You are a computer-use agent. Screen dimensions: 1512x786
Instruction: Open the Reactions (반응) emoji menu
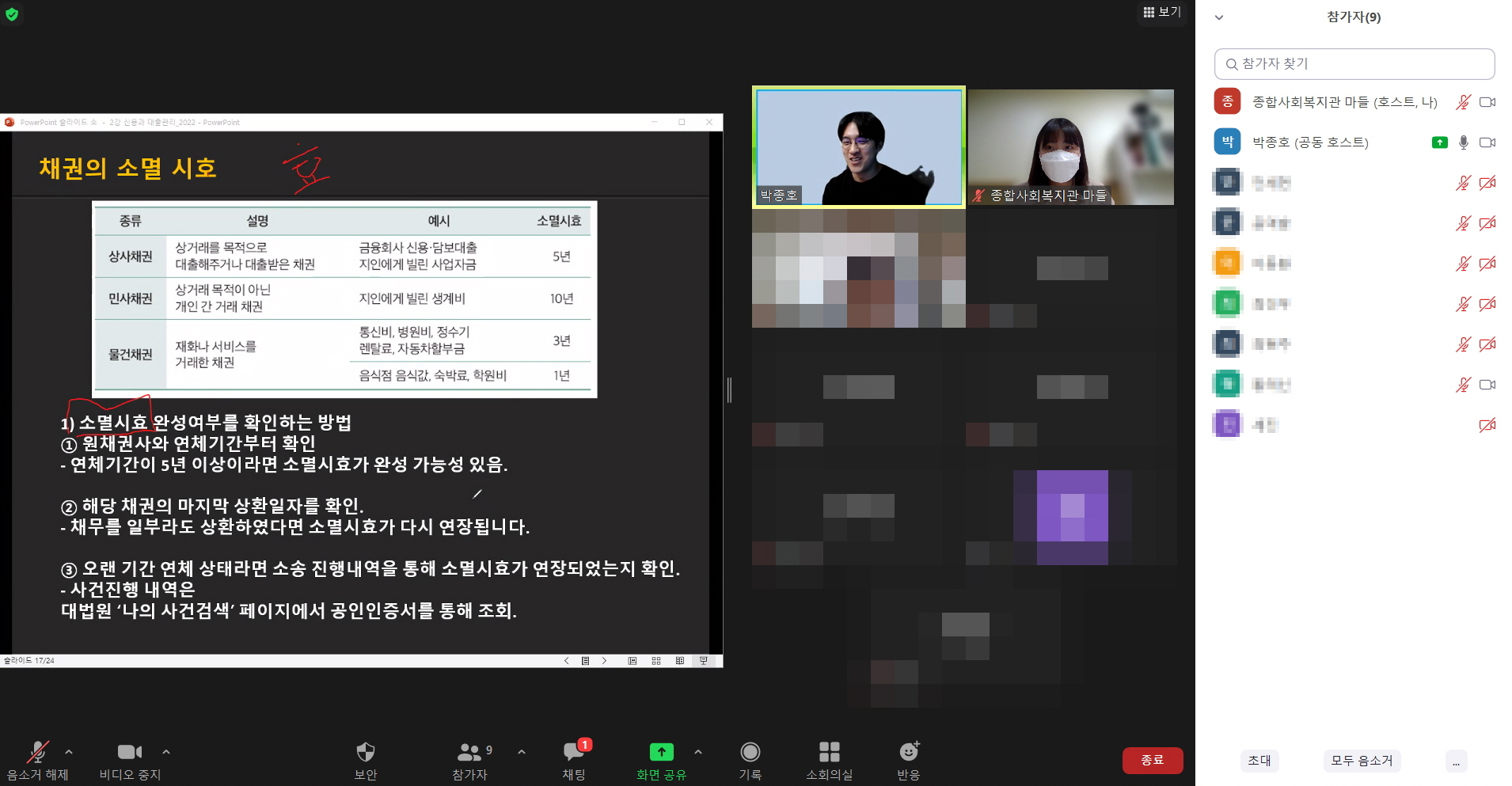[908, 752]
